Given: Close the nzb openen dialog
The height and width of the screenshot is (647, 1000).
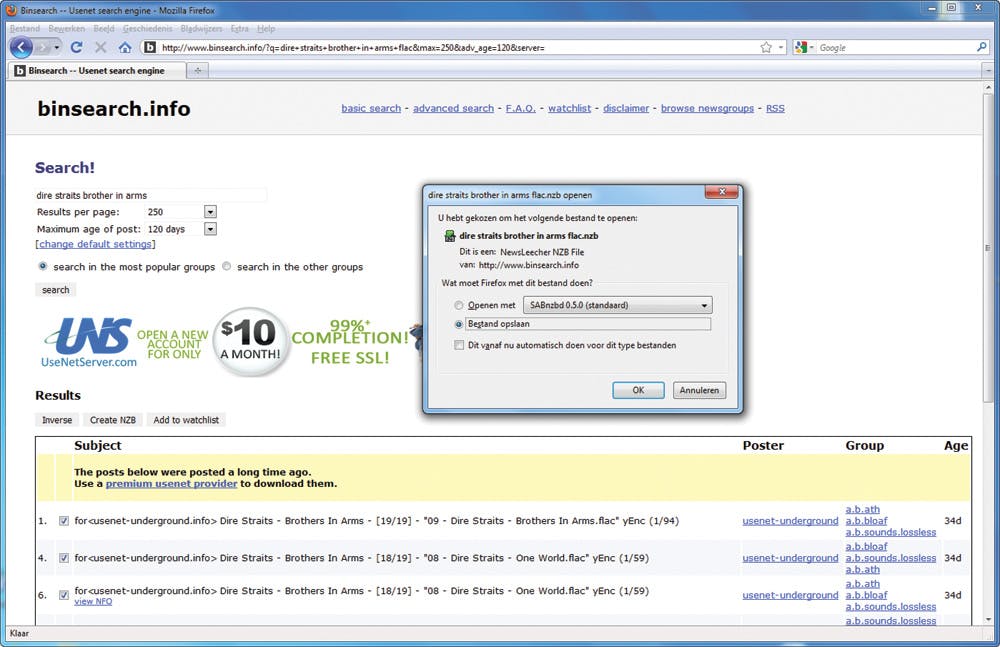Looking at the screenshot, I should (x=722, y=191).
